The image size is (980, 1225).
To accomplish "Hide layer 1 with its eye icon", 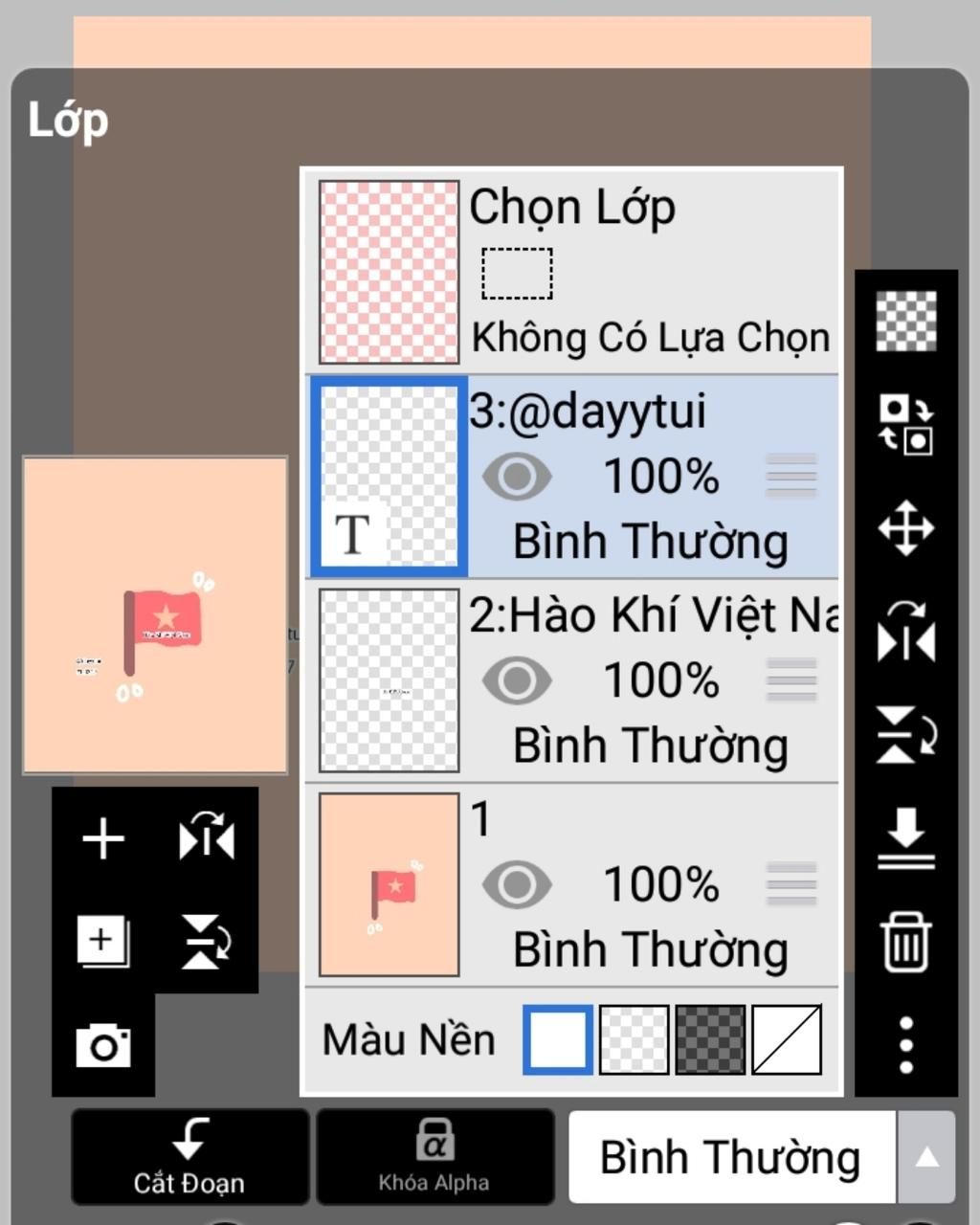I will click(517, 884).
